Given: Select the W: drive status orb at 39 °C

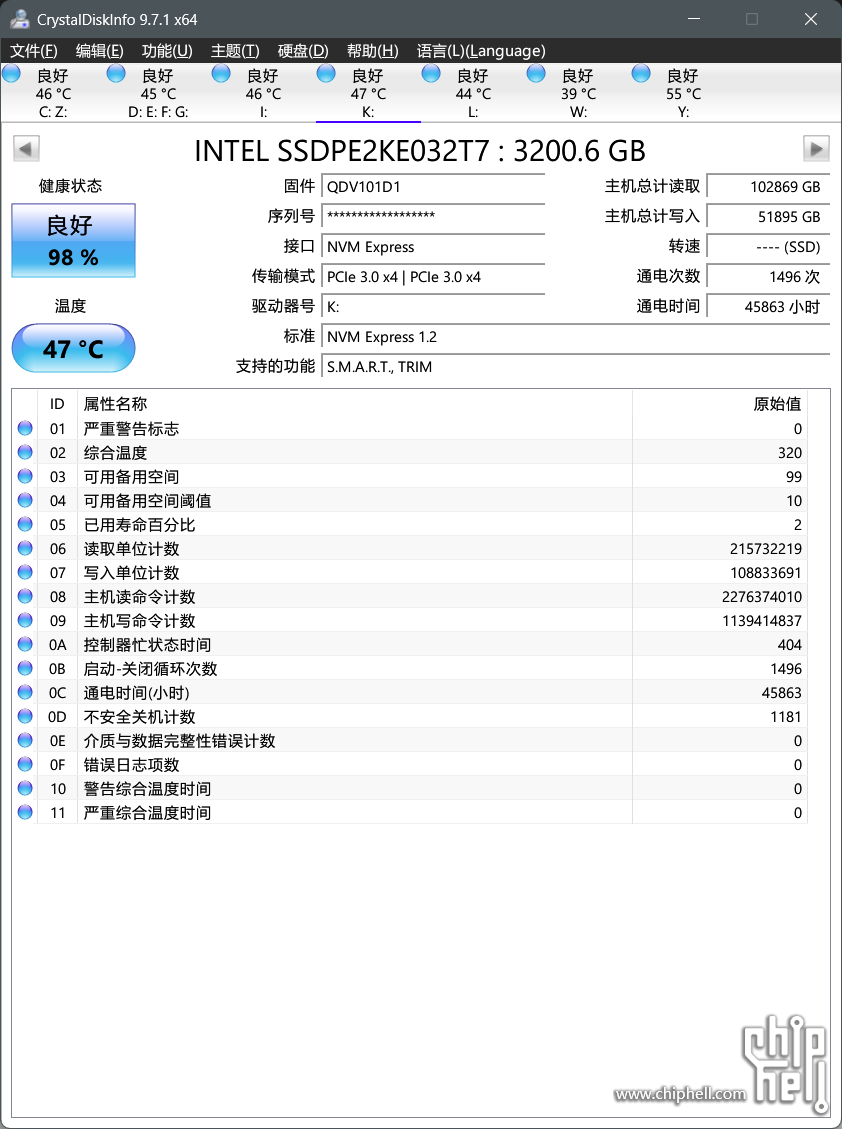Looking at the screenshot, I should click(536, 74).
